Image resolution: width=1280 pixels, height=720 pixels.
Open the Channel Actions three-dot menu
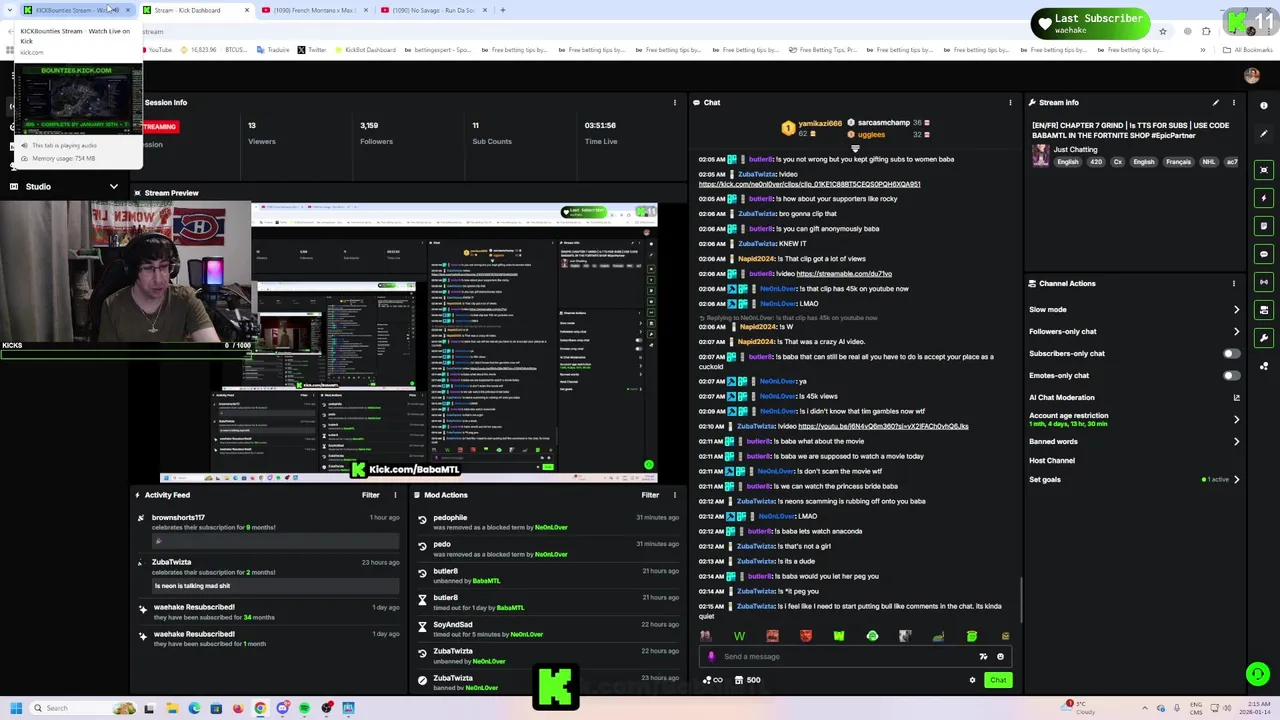click(x=1234, y=283)
